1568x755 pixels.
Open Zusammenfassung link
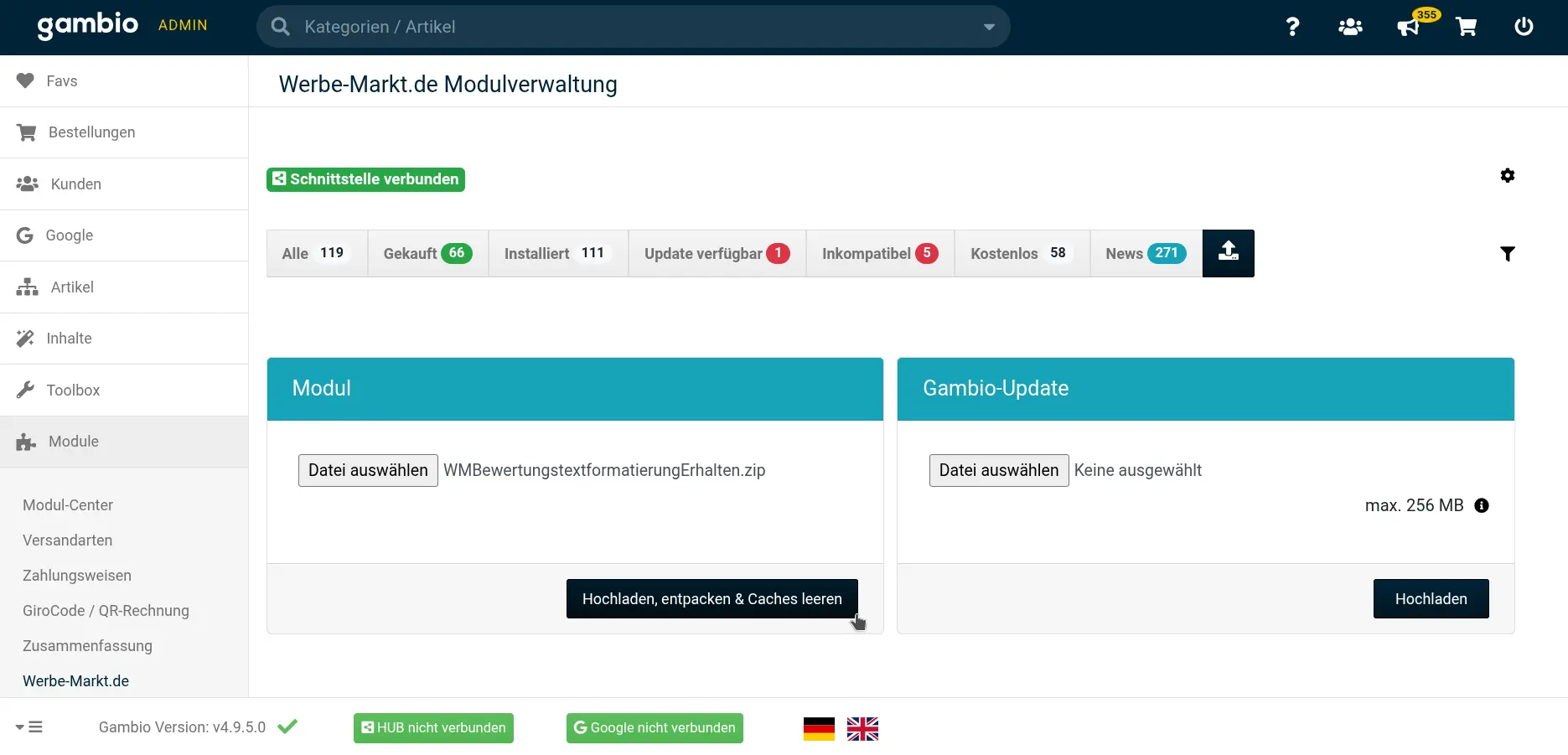point(87,646)
